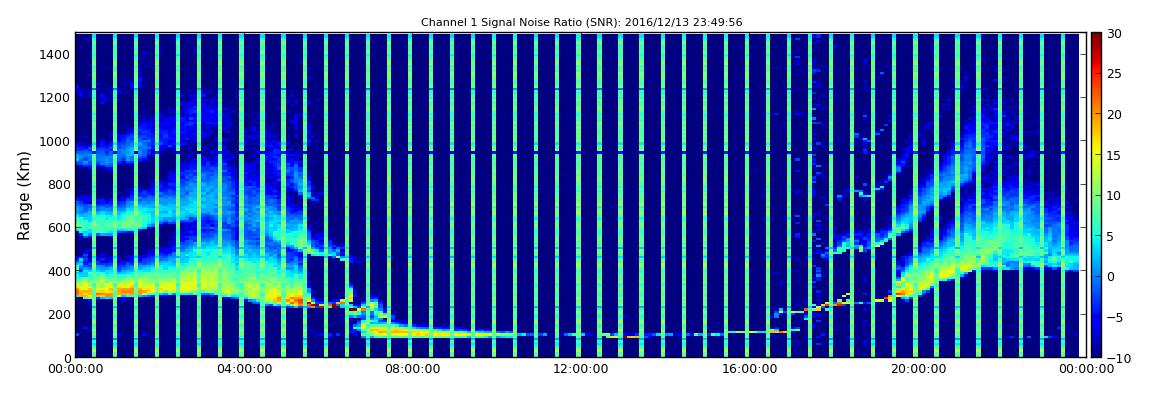The height and width of the screenshot is (407, 1150).
Task: Click the 1000 range tick label
Action: click(55, 141)
